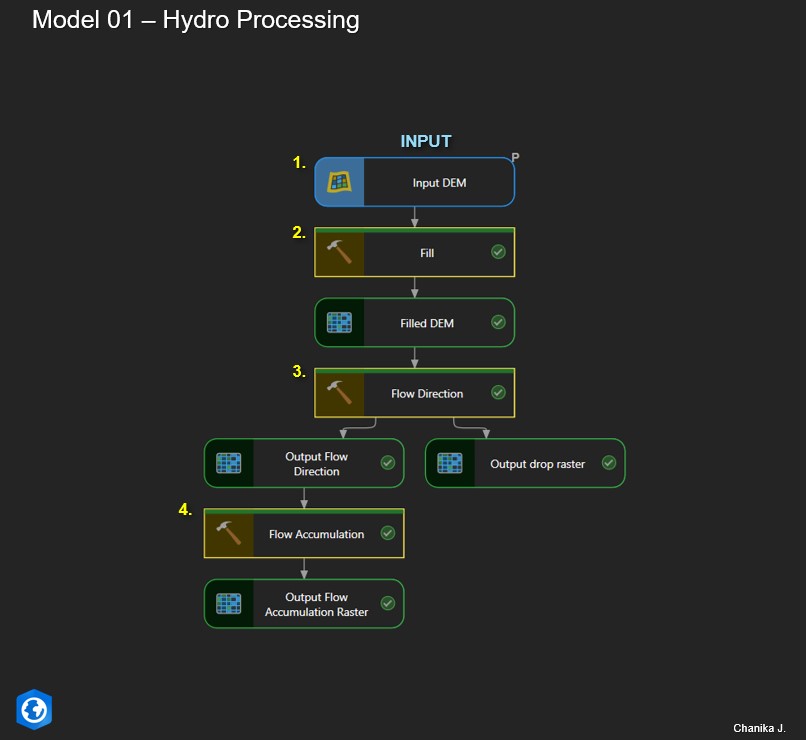Click the Output drop raster icon
This screenshot has width=806, height=740.
[x=450, y=463]
